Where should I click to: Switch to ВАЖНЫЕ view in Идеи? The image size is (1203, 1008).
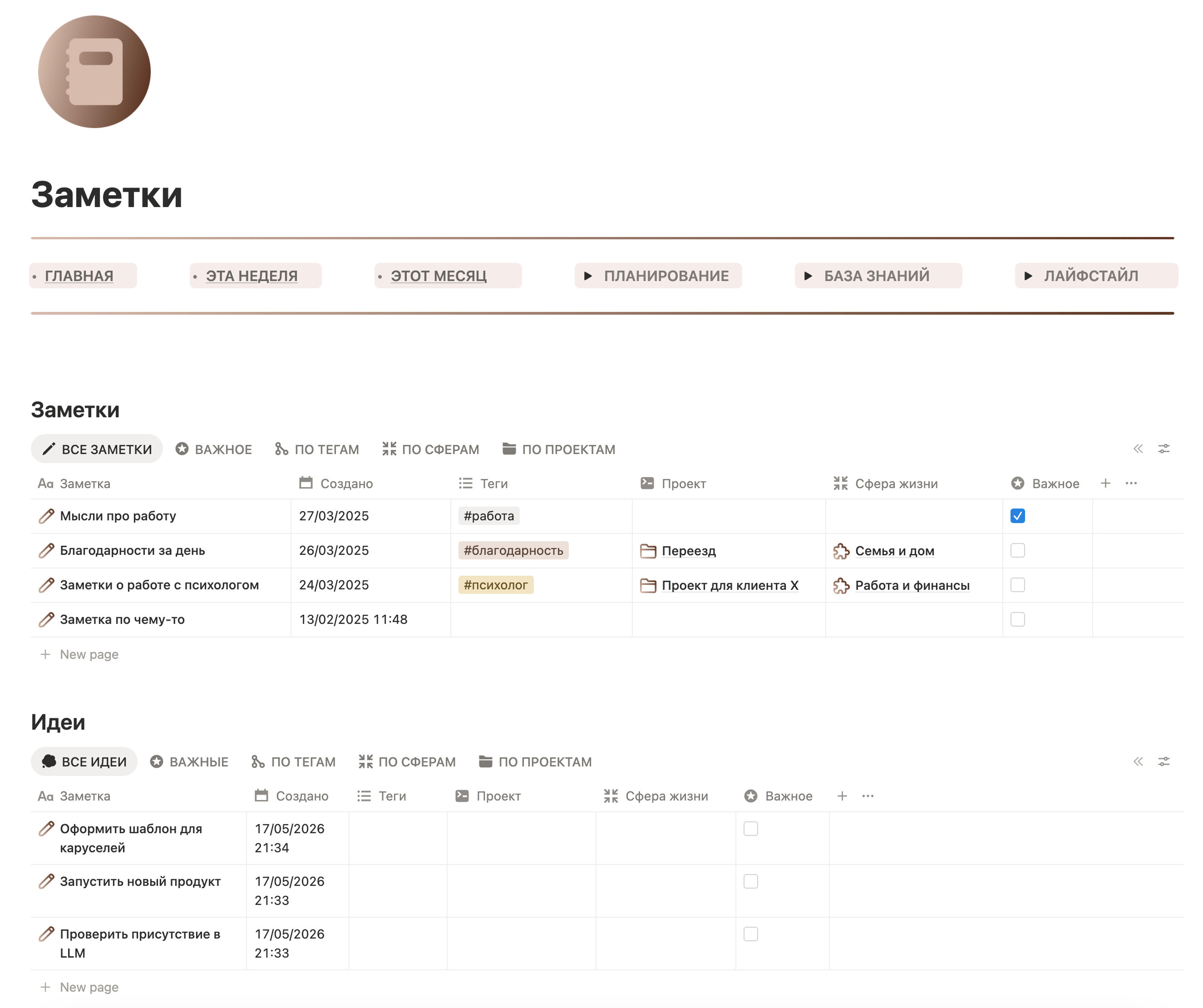pyautogui.click(x=189, y=761)
